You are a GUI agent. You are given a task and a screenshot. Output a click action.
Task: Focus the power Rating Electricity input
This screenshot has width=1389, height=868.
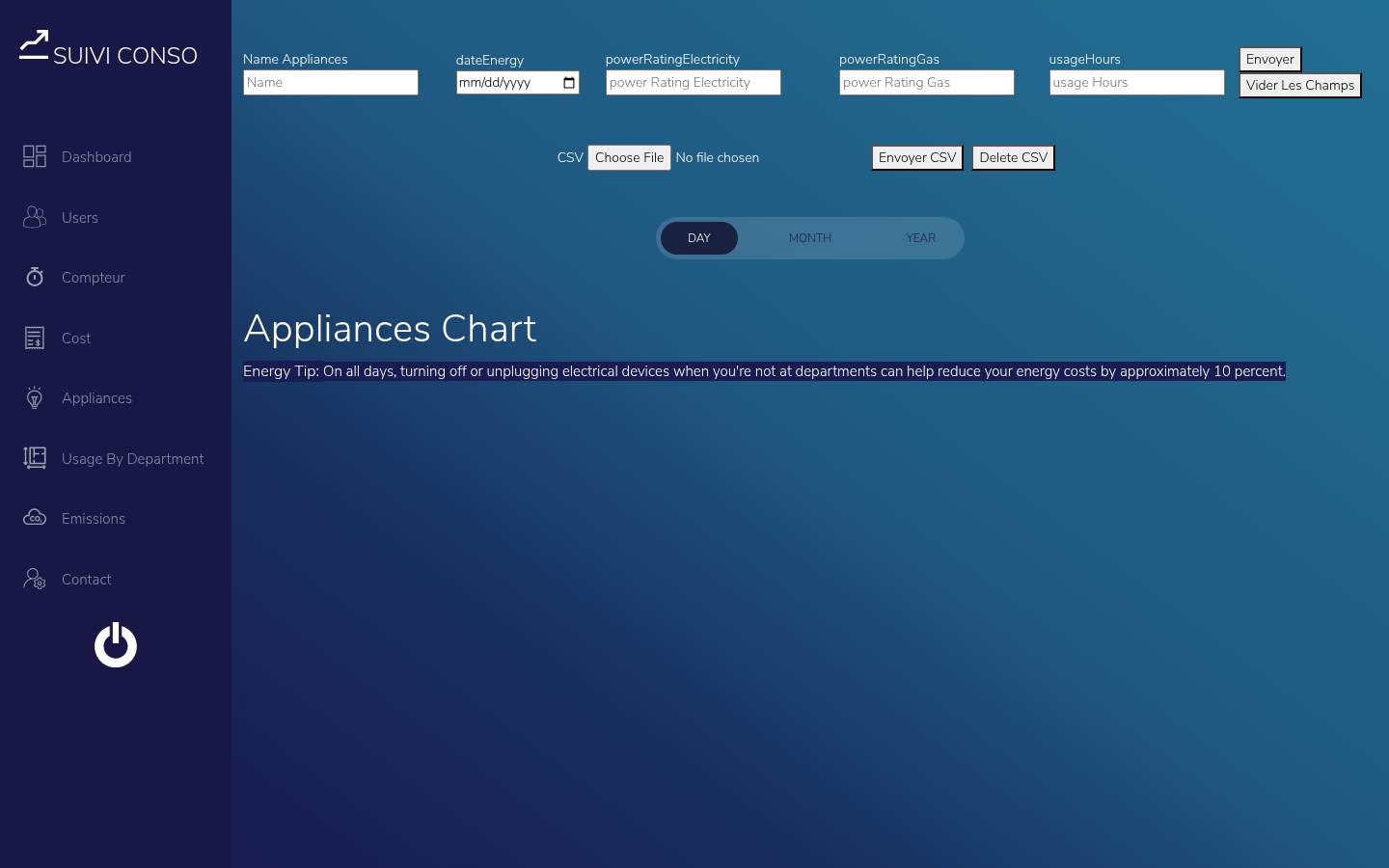pos(694,83)
